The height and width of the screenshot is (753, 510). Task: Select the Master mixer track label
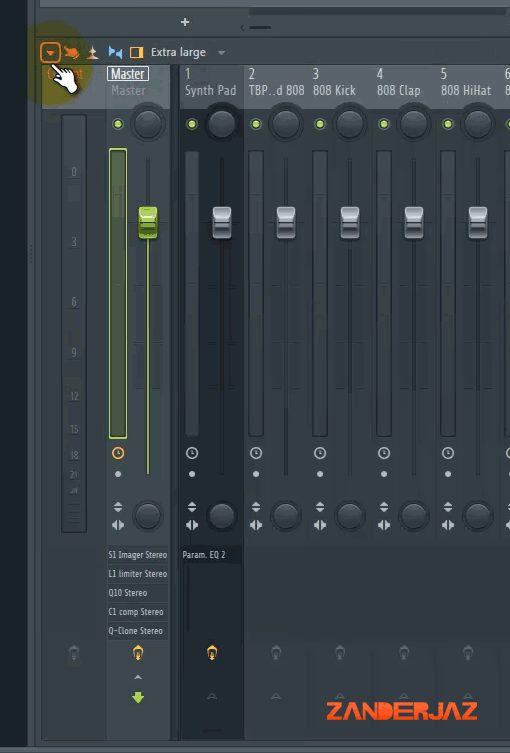coord(128,74)
